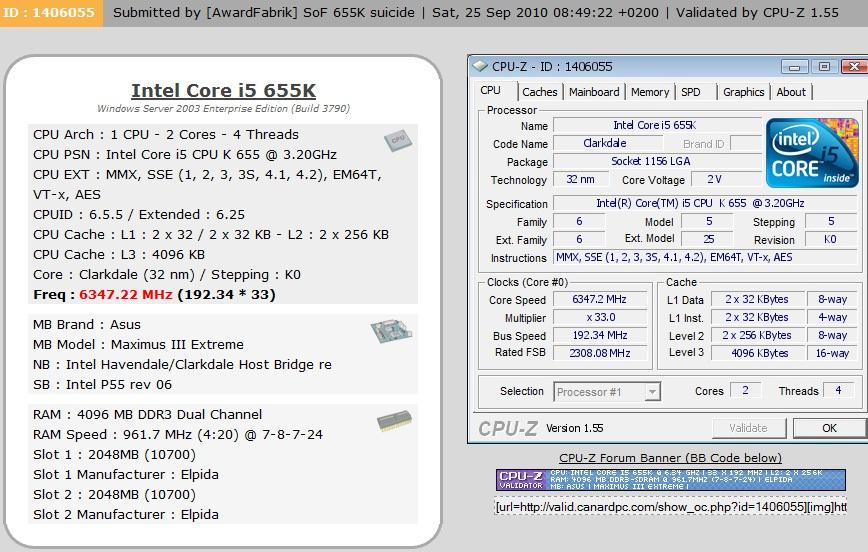Click the L1 Data 2 x 32 KBytes field
868x552 pixels.
pos(757,300)
